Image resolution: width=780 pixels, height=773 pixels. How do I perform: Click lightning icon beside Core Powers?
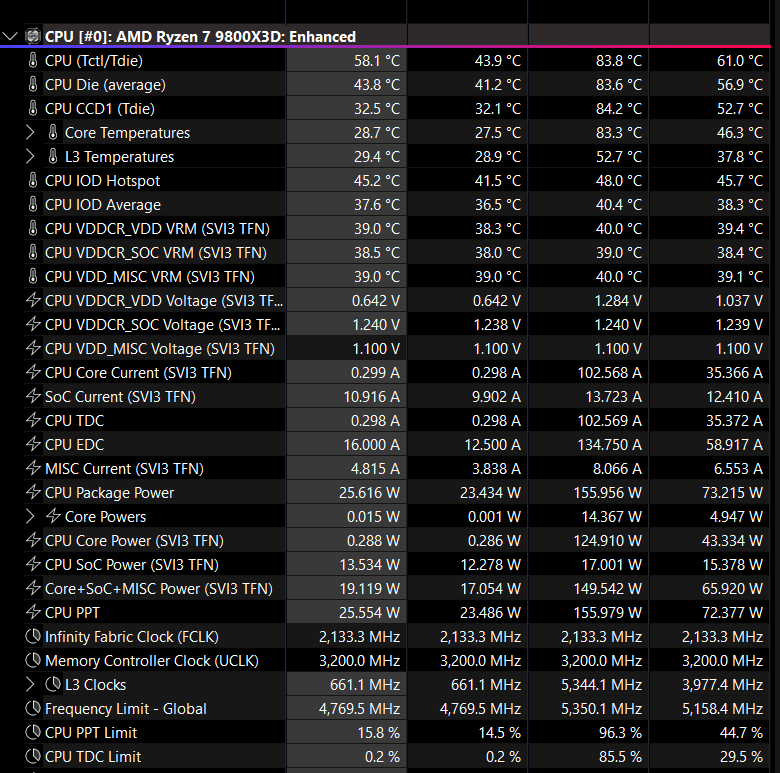pyautogui.click(x=53, y=516)
